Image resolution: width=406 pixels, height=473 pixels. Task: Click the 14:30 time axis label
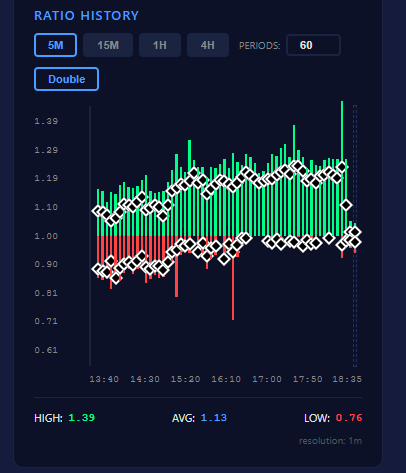click(145, 379)
